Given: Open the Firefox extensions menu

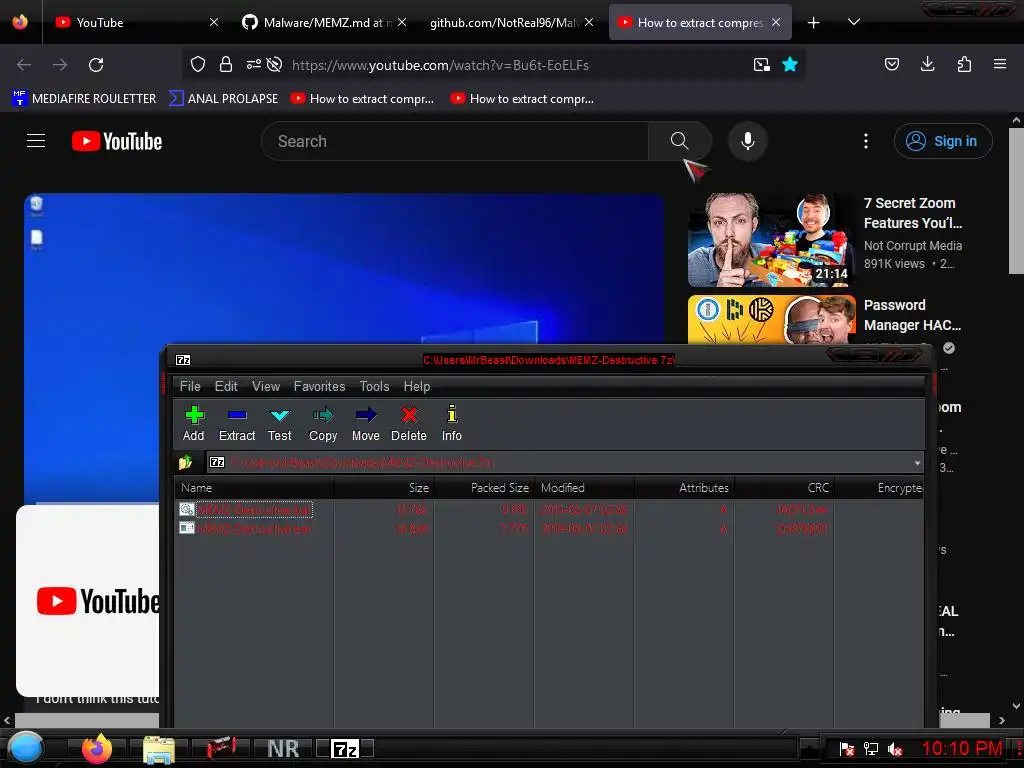Looking at the screenshot, I should coord(964,64).
